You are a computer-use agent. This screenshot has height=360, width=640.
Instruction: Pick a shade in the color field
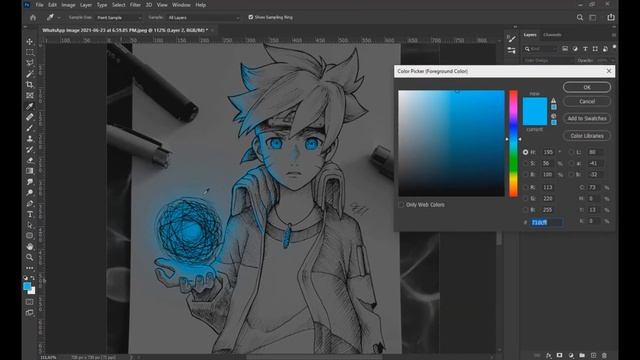451,143
